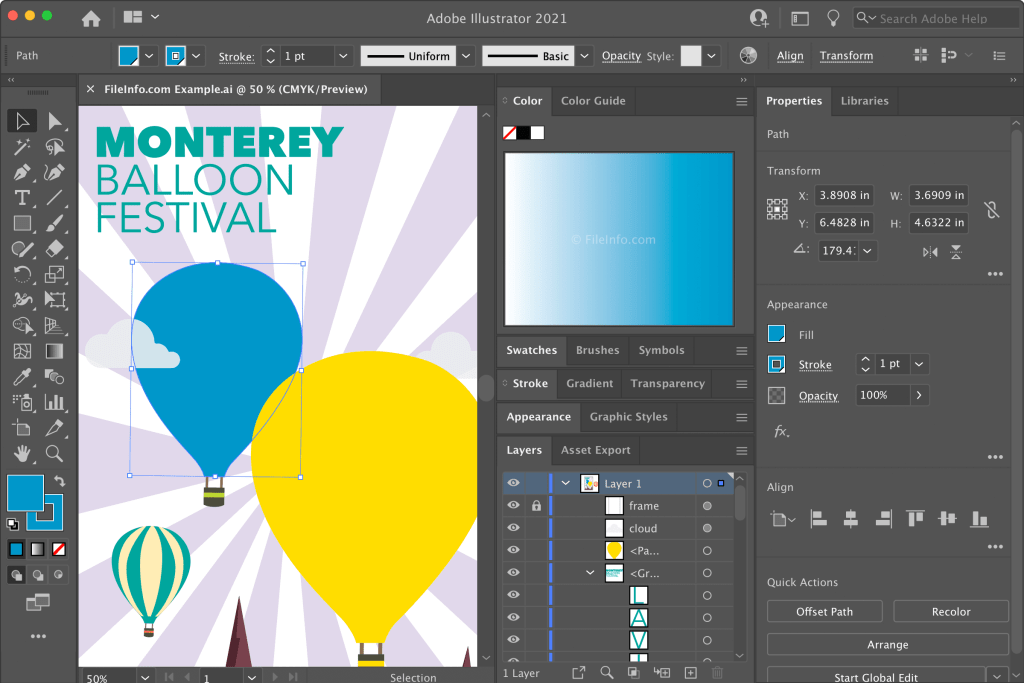1024x683 pixels.
Task: Hide the cloud layer visibility
Action: click(x=513, y=528)
